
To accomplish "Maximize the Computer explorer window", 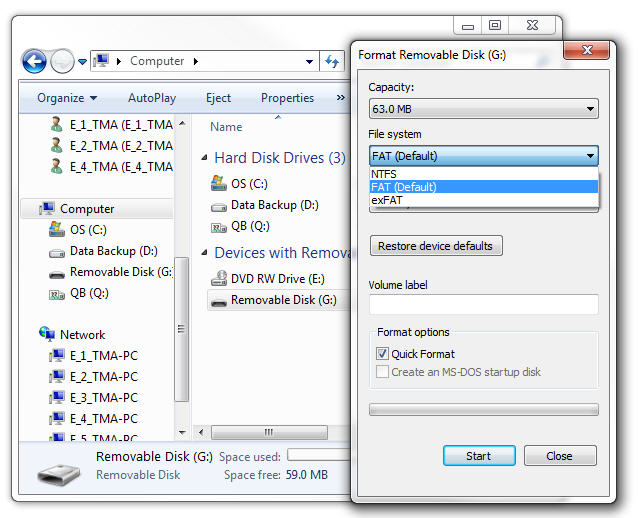I will pos(495,26).
